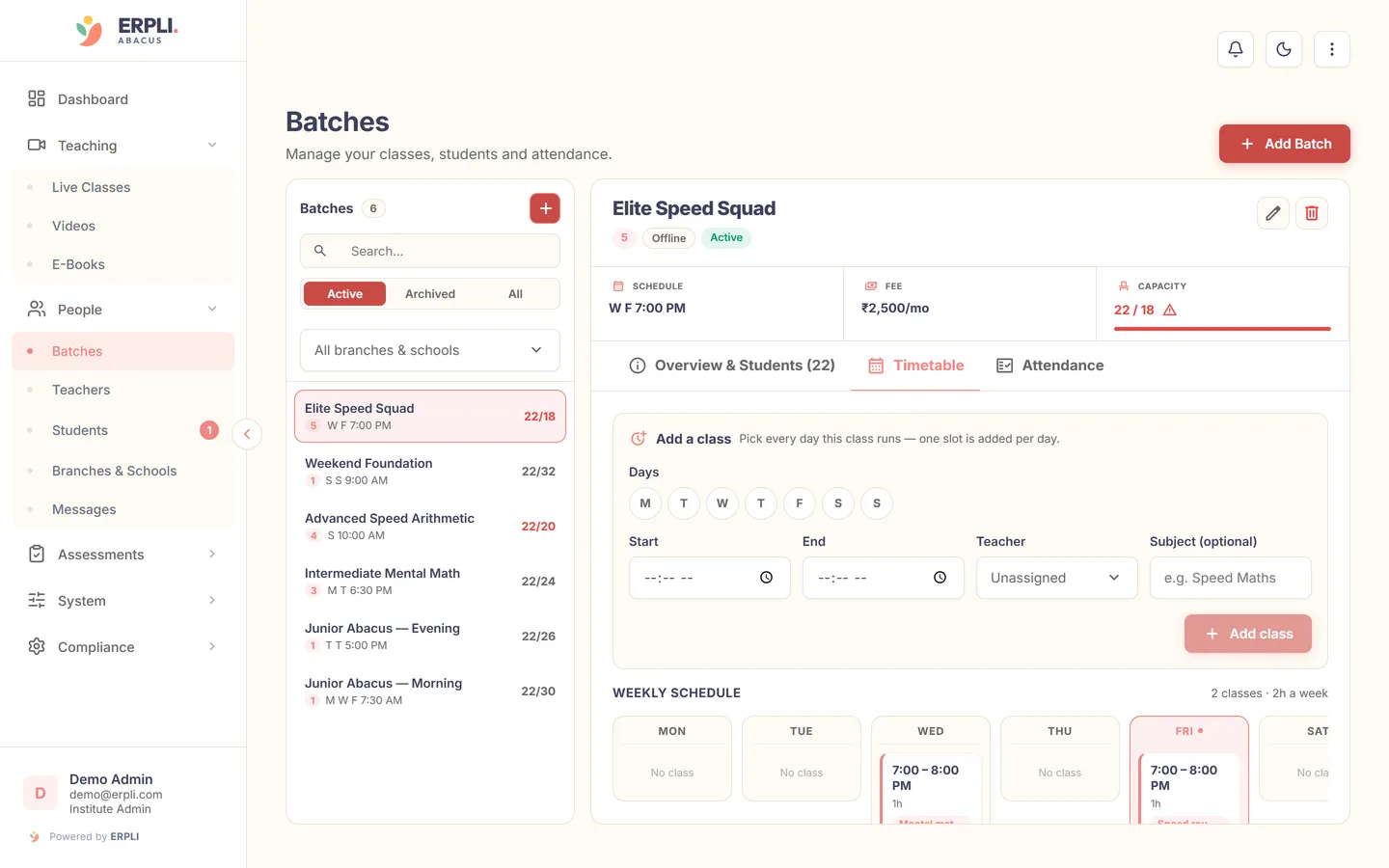Select Junior Abacus — Evening batch
Image resolution: width=1389 pixels, height=868 pixels.
430,637
